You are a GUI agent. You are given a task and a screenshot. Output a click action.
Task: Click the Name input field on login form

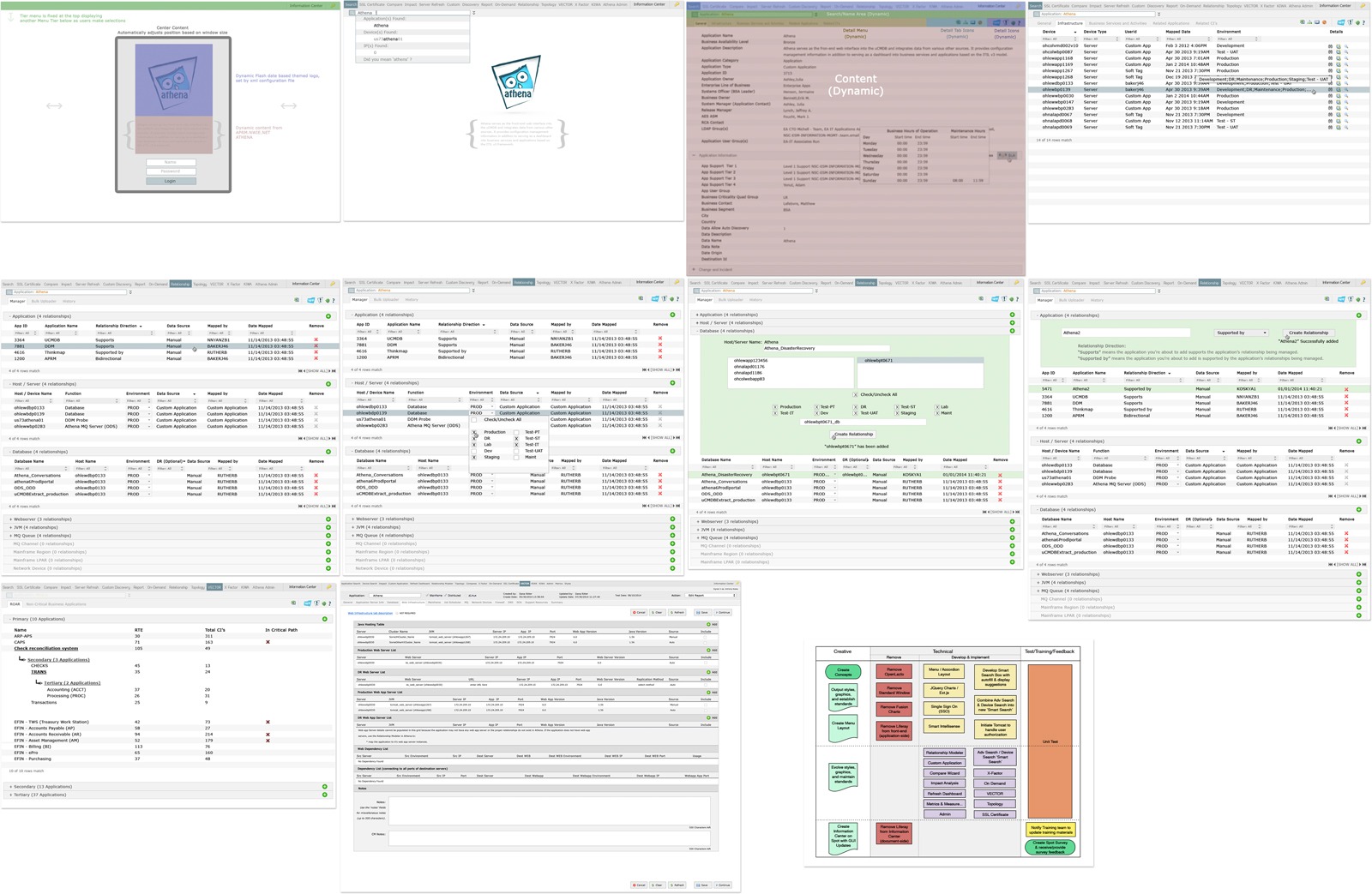tap(171, 162)
